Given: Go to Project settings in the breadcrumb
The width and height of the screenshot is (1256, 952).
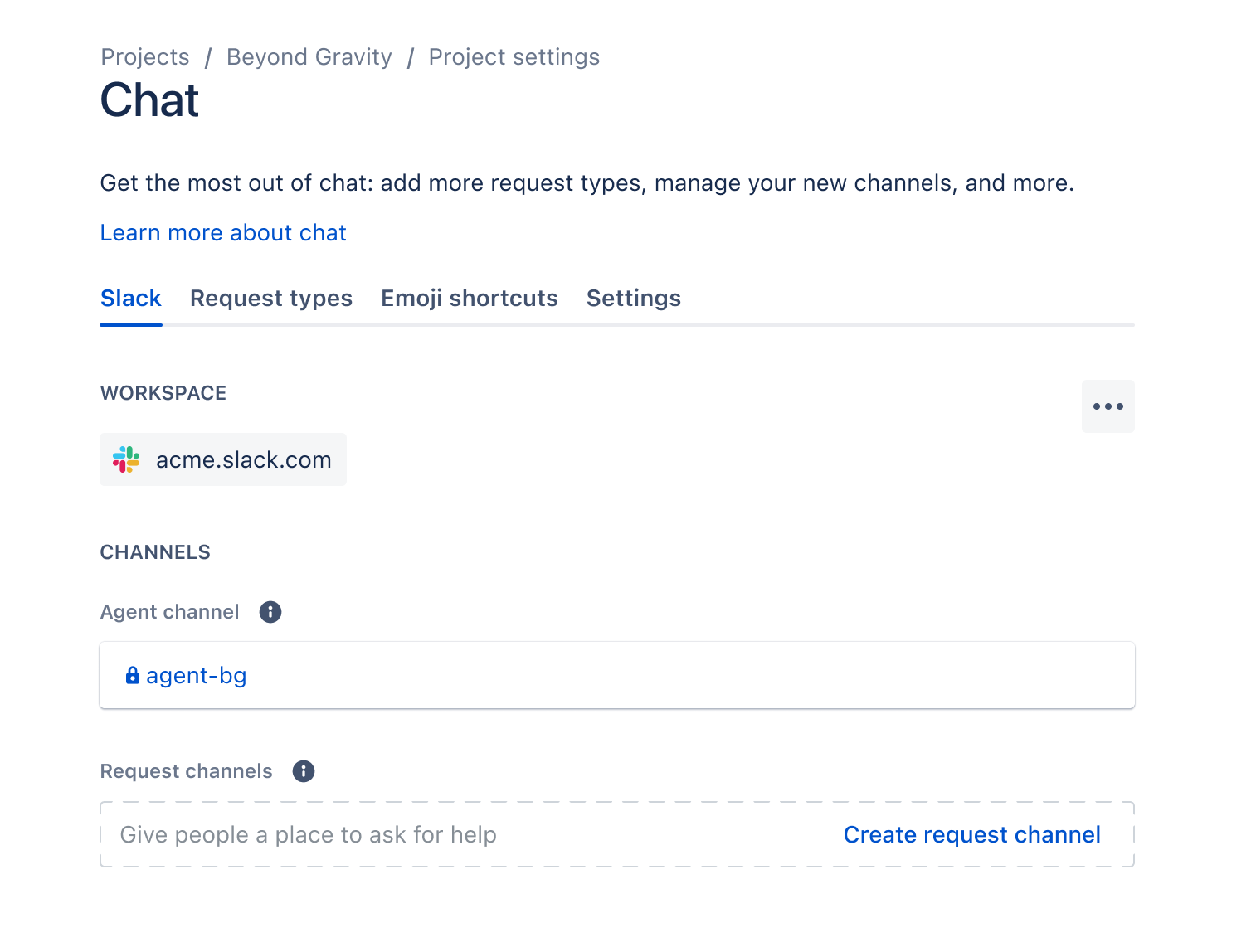Looking at the screenshot, I should tap(514, 56).
